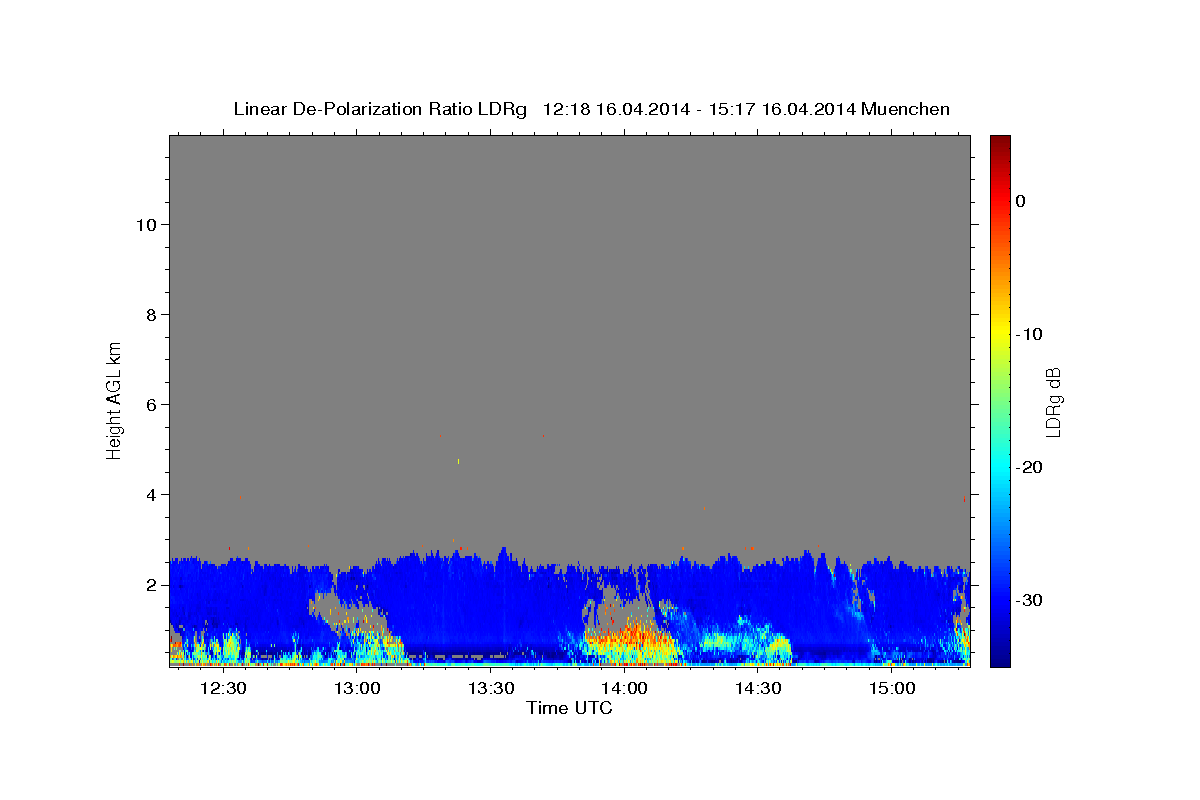Click the height tick label 6
The height and width of the screenshot is (800, 1200).
[149, 404]
